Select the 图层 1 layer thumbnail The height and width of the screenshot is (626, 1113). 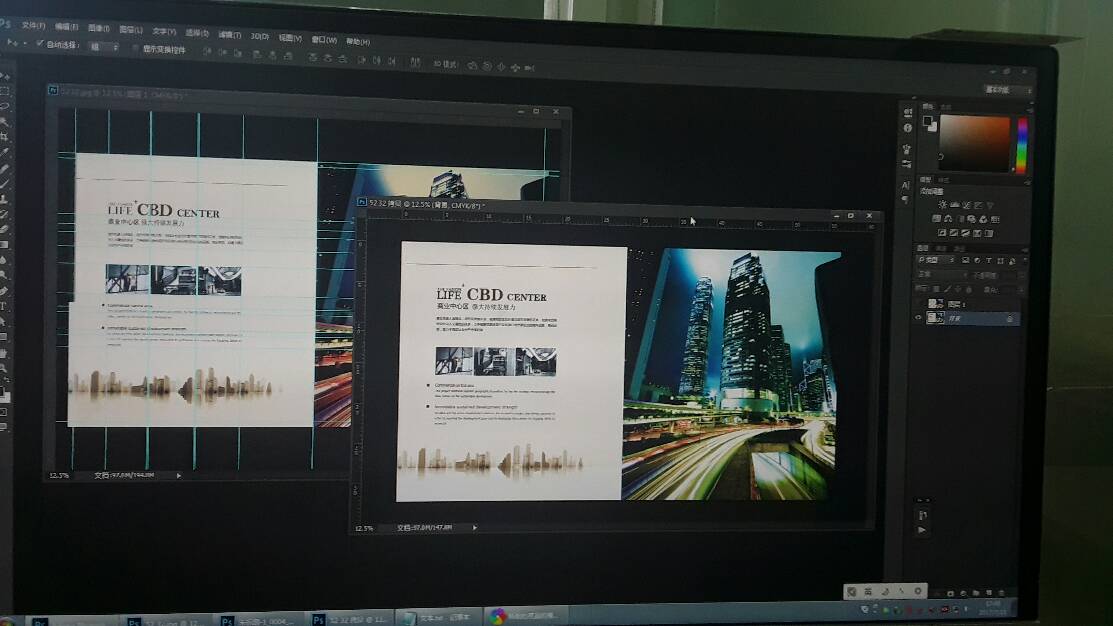coord(936,304)
